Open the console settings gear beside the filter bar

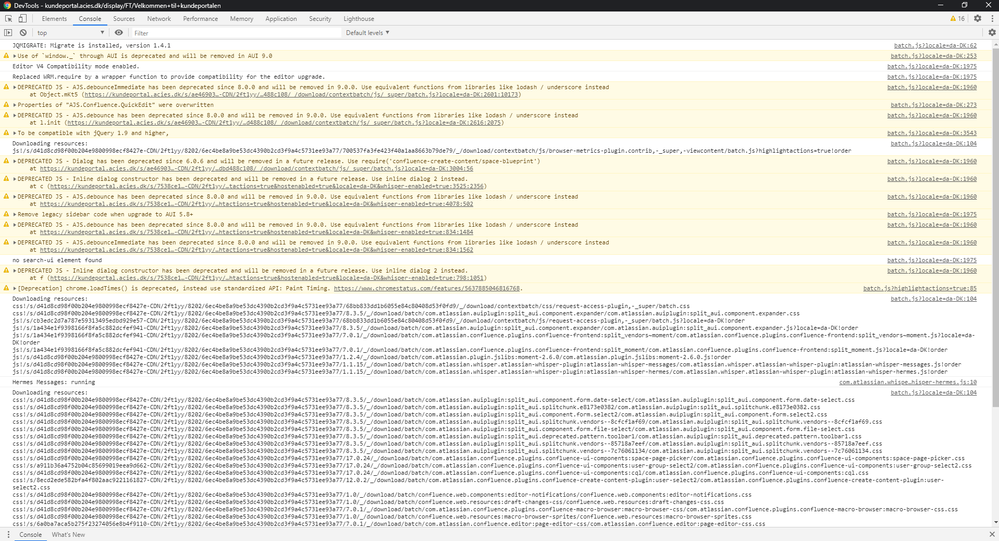[x=992, y=32]
